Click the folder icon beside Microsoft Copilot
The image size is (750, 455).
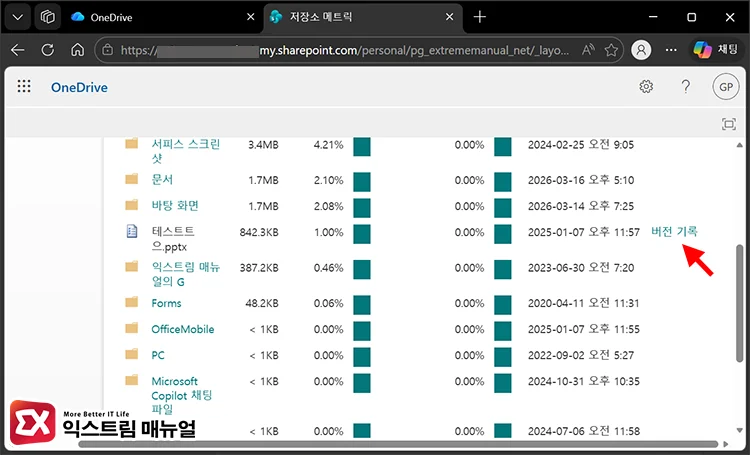tap(132, 380)
